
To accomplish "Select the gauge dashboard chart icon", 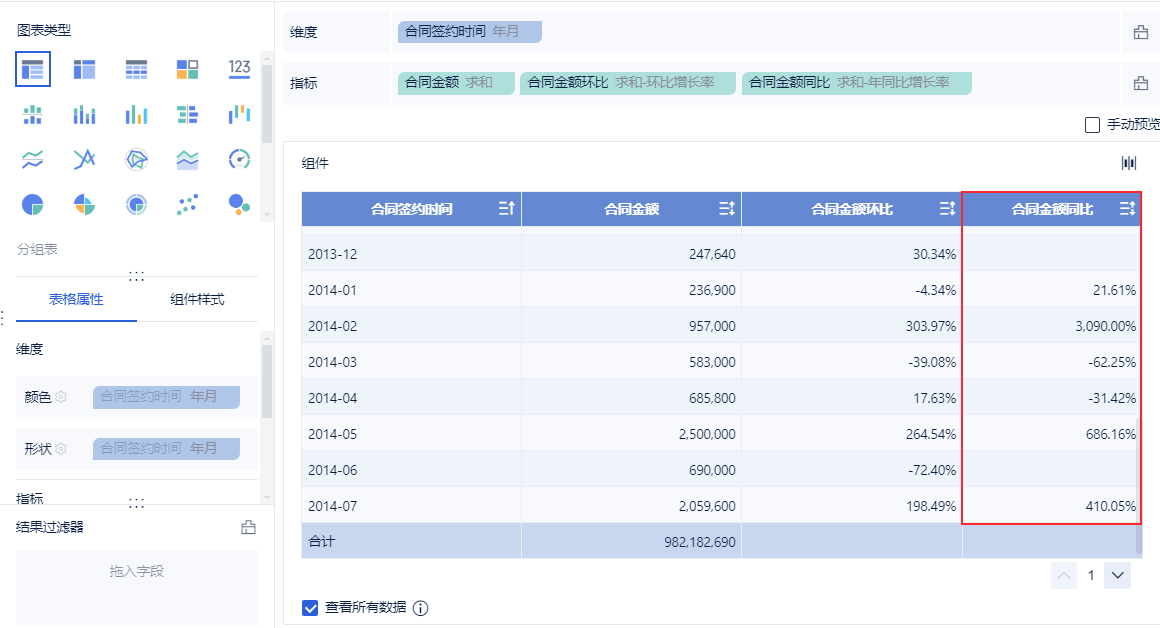I will click(x=239, y=160).
